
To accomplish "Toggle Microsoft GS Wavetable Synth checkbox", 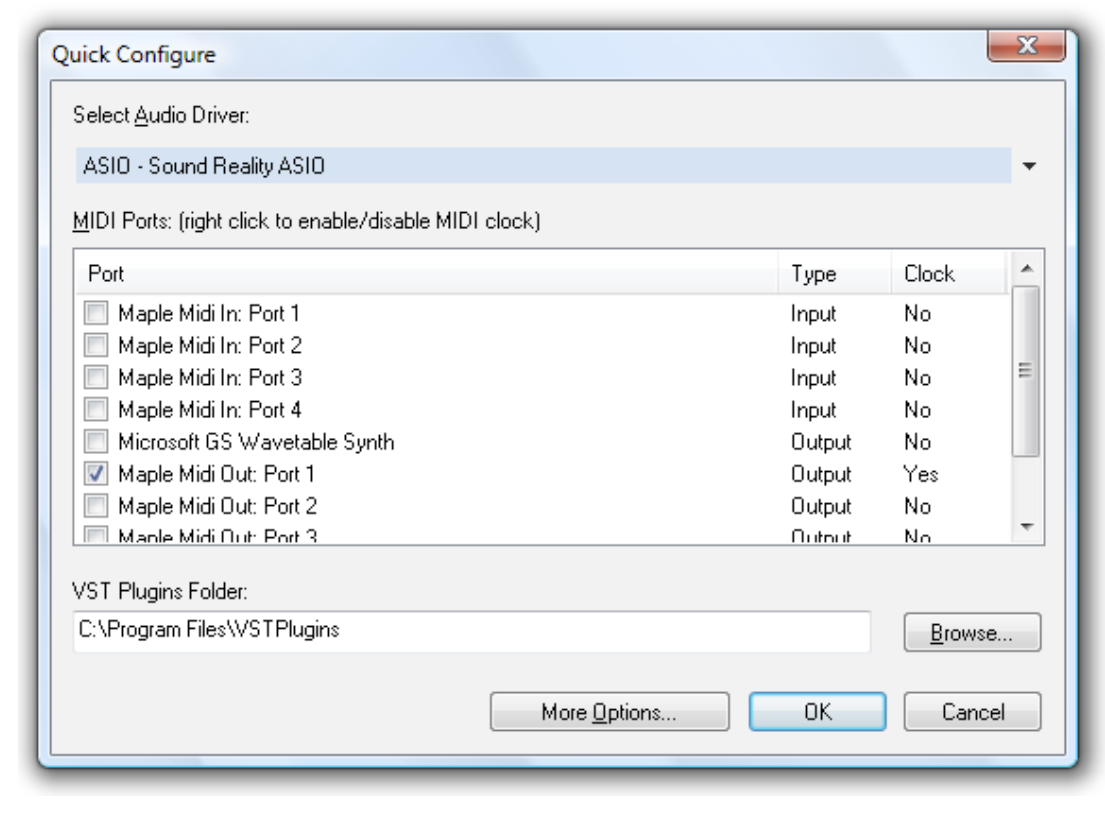I will (x=96, y=442).
